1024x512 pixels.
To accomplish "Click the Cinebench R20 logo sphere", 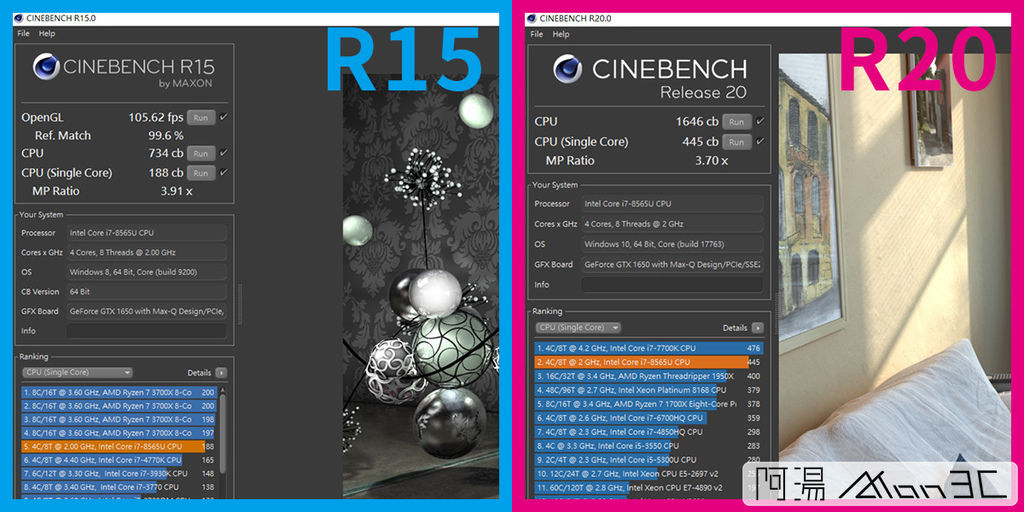I will (x=568, y=69).
